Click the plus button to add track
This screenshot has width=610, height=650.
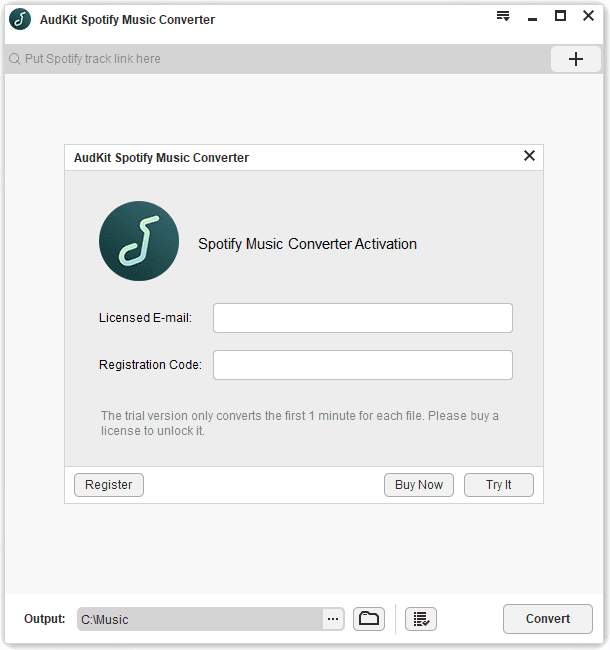(x=576, y=59)
